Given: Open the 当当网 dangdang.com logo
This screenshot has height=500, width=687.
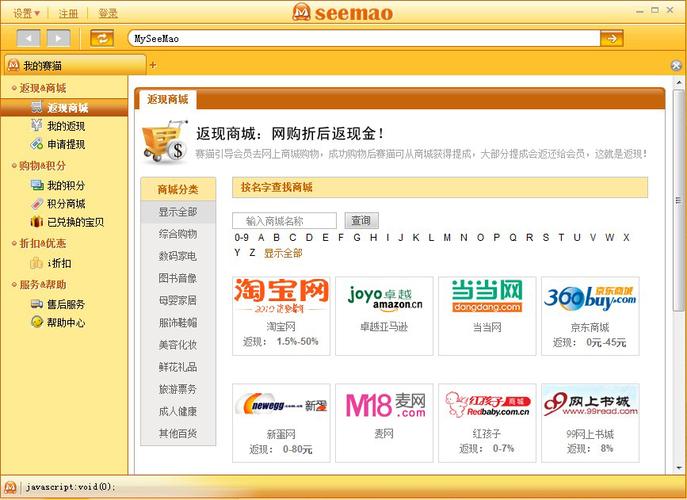Looking at the screenshot, I should pos(487,296).
